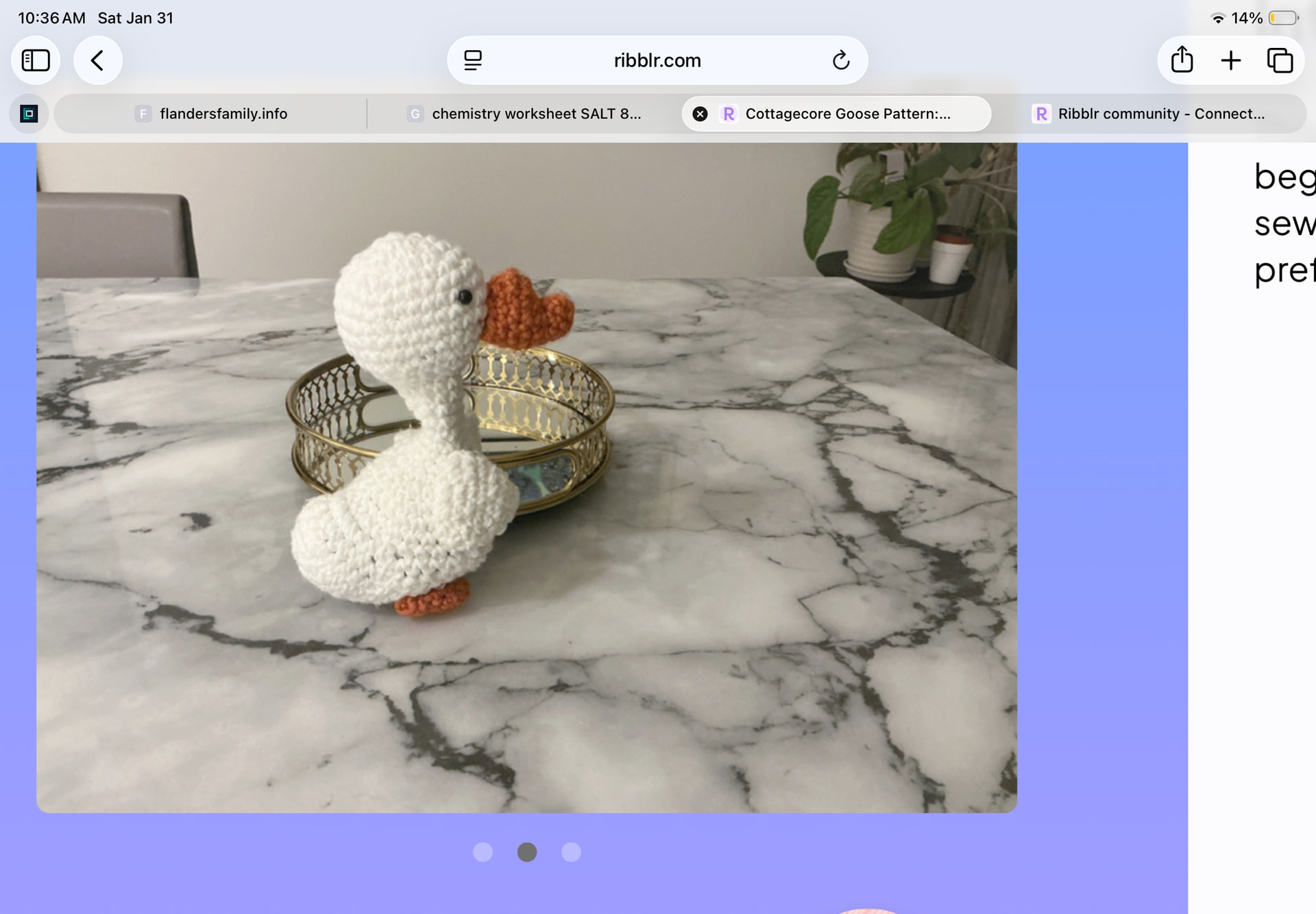Go back to the previous page
The width and height of the screenshot is (1316, 914).
[x=97, y=60]
